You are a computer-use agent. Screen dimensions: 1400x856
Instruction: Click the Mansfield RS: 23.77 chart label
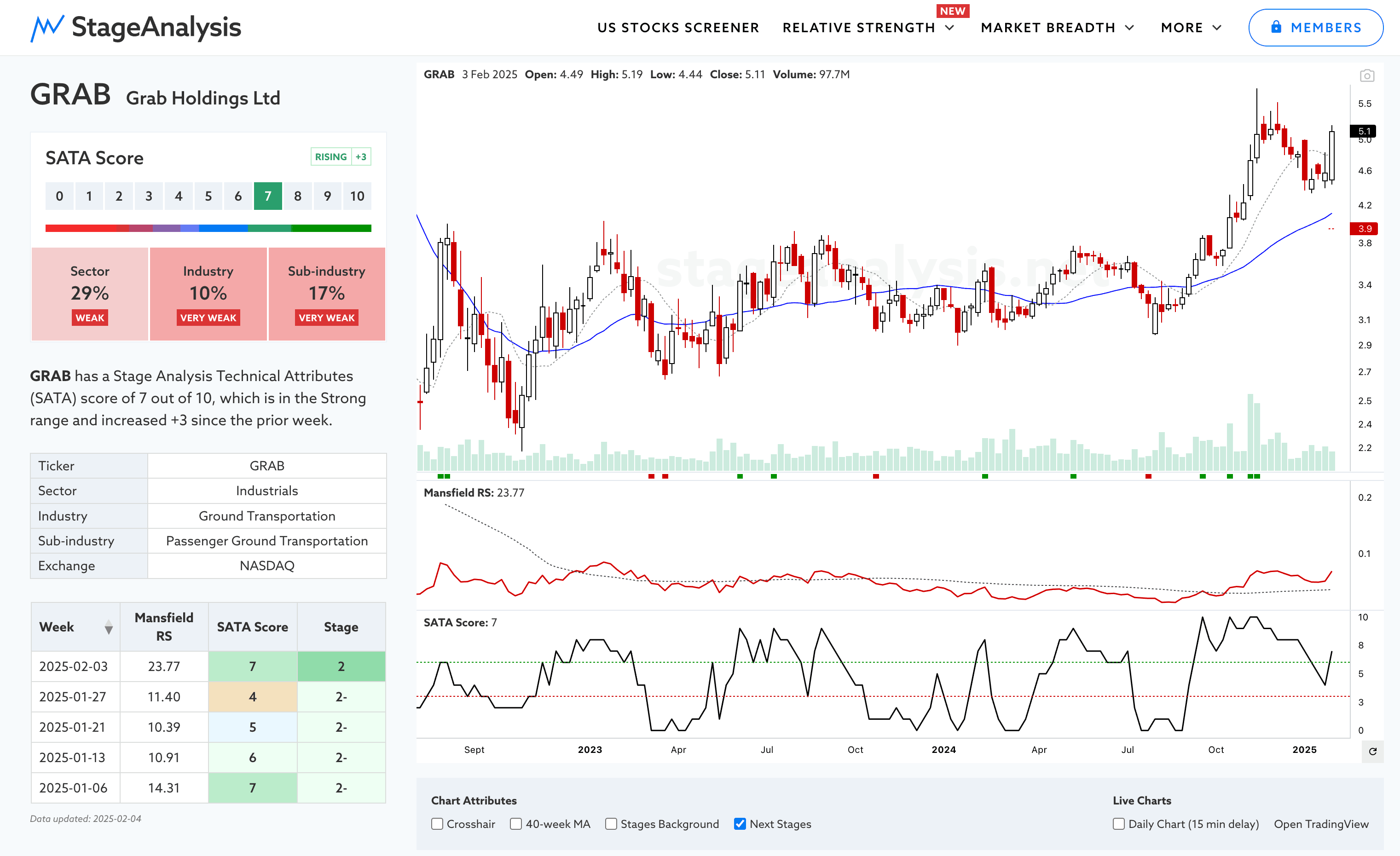tap(474, 492)
